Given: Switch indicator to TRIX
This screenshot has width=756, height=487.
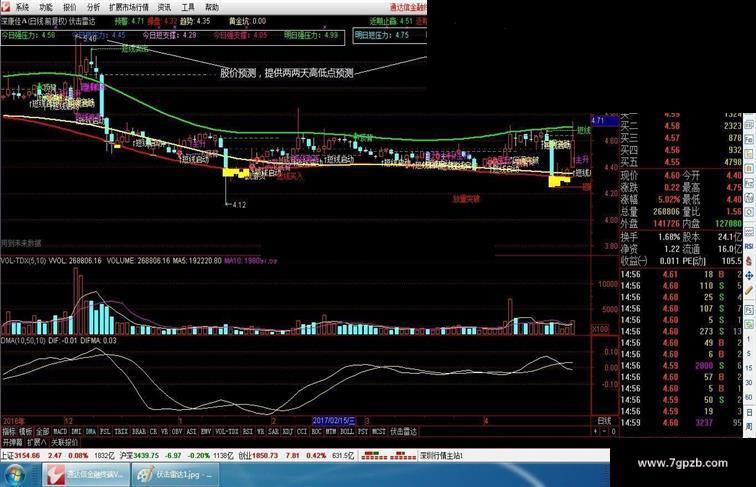Looking at the screenshot, I should [x=121, y=432].
